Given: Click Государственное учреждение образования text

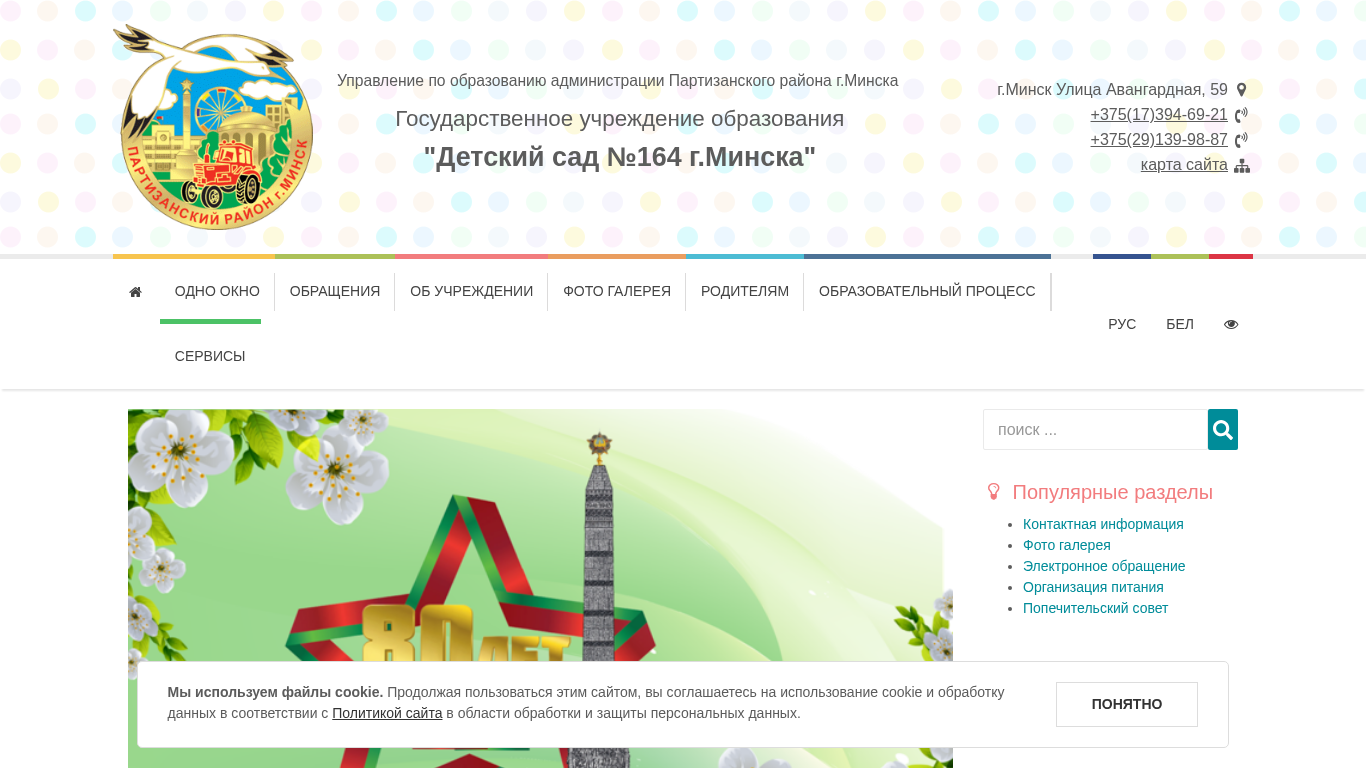Looking at the screenshot, I should tap(620, 119).
